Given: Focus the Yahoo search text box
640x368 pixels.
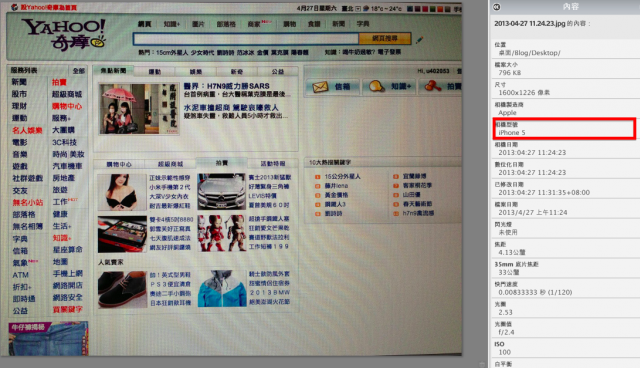Looking at the screenshot, I should (246, 39).
